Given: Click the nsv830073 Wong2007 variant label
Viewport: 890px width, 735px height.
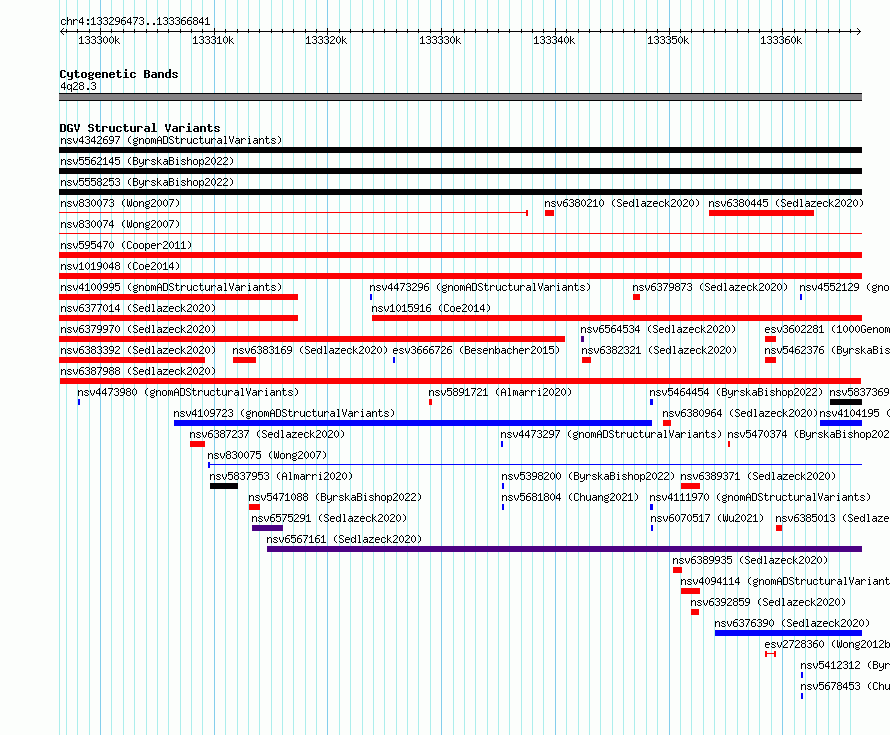Looking at the screenshot, I should [x=120, y=203].
